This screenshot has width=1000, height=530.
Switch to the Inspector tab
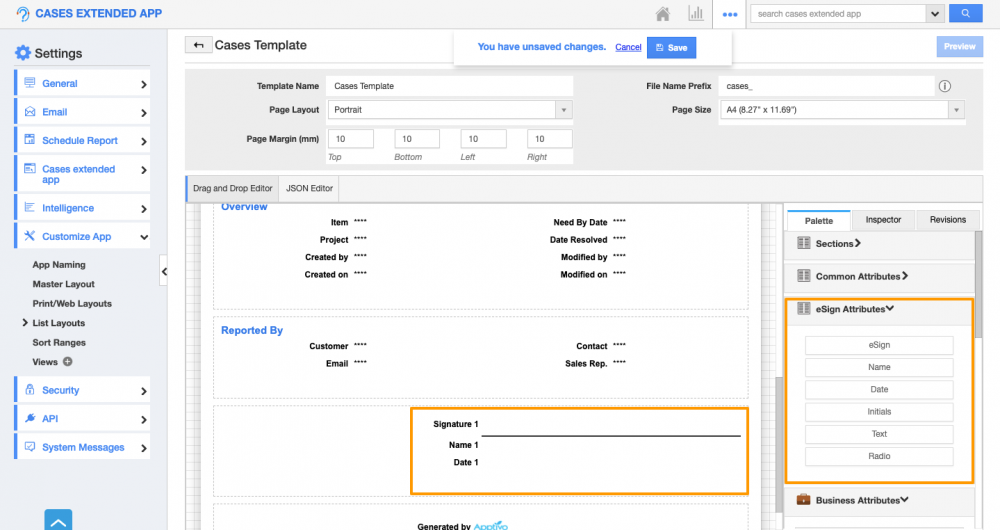click(x=883, y=220)
